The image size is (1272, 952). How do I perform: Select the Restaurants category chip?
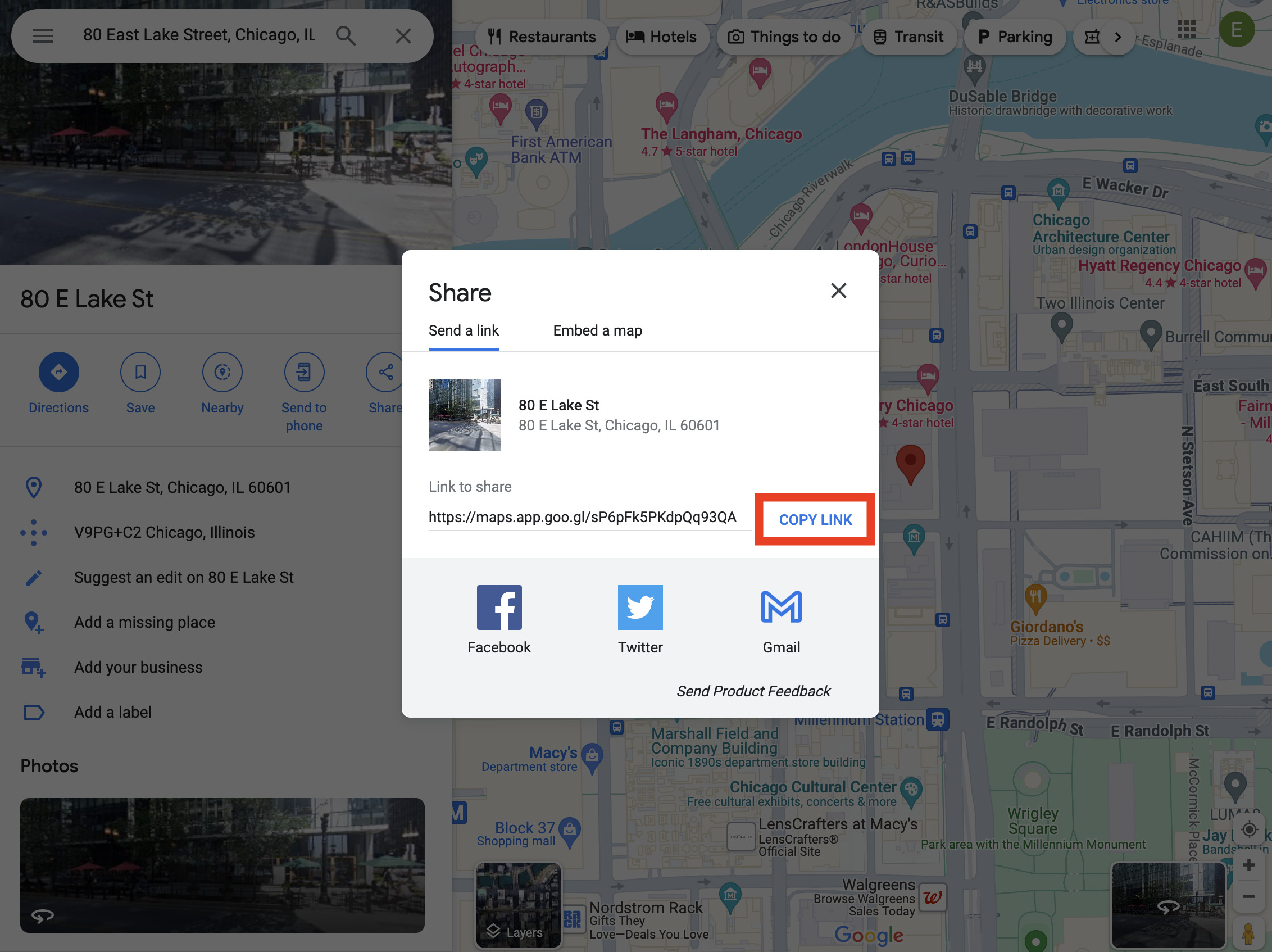click(542, 37)
